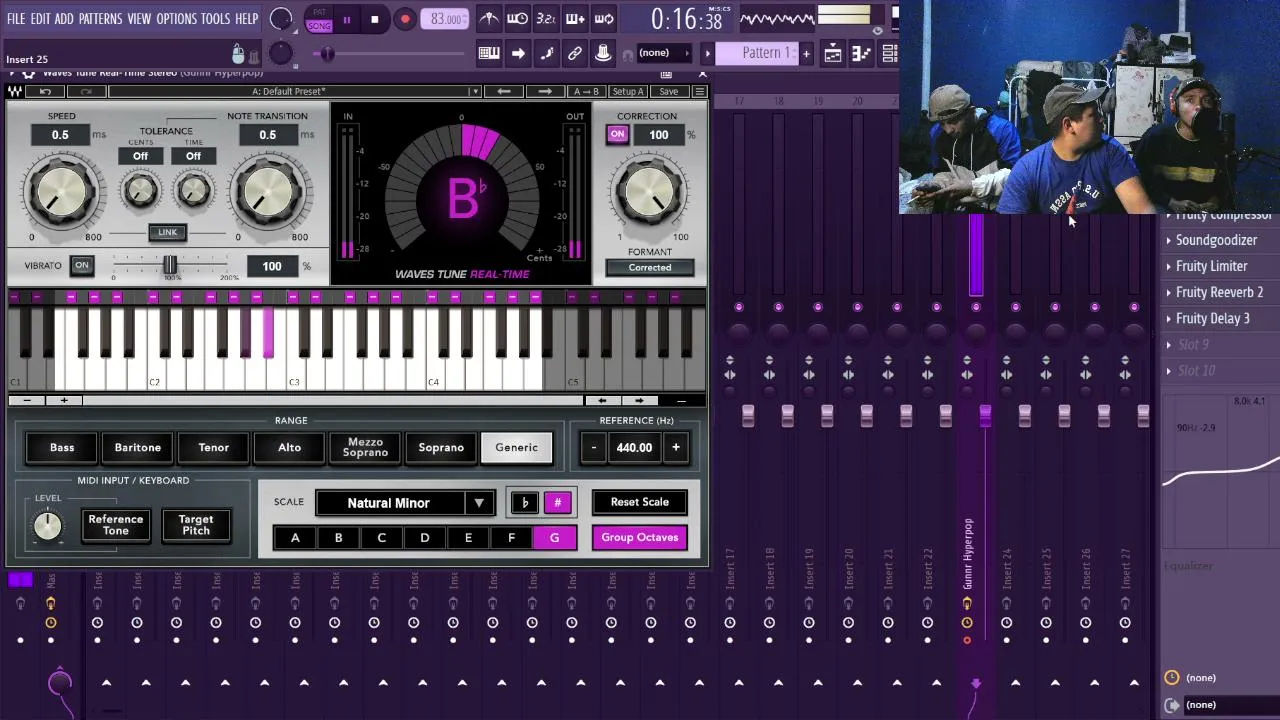The image size is (1280, 720).
Task: Click the Setup A button
Action: click(x=627, y=91)
